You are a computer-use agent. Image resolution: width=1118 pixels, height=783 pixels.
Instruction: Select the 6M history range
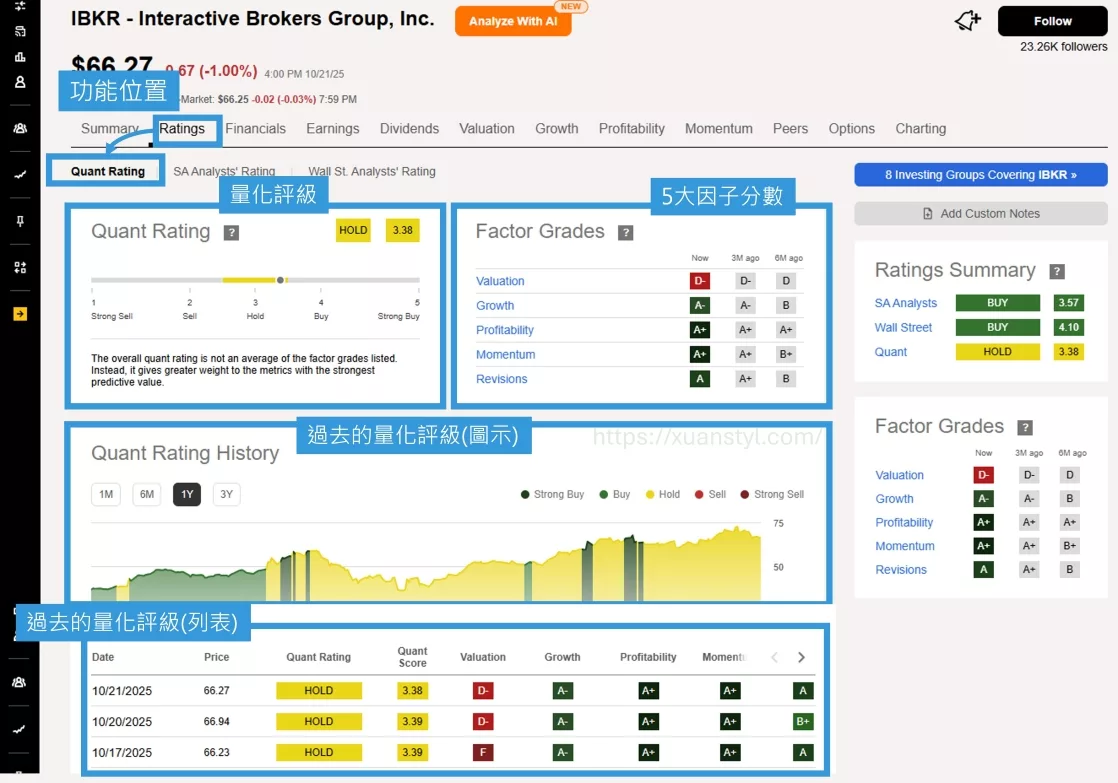tap(147, 494)
